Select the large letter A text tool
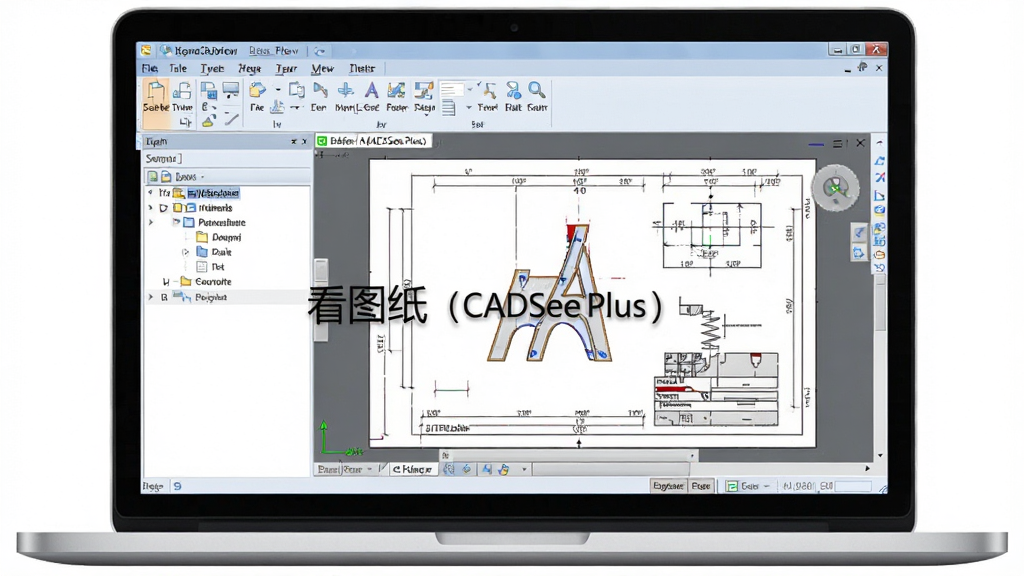The image size is (1024, 576). pos(371,90)
